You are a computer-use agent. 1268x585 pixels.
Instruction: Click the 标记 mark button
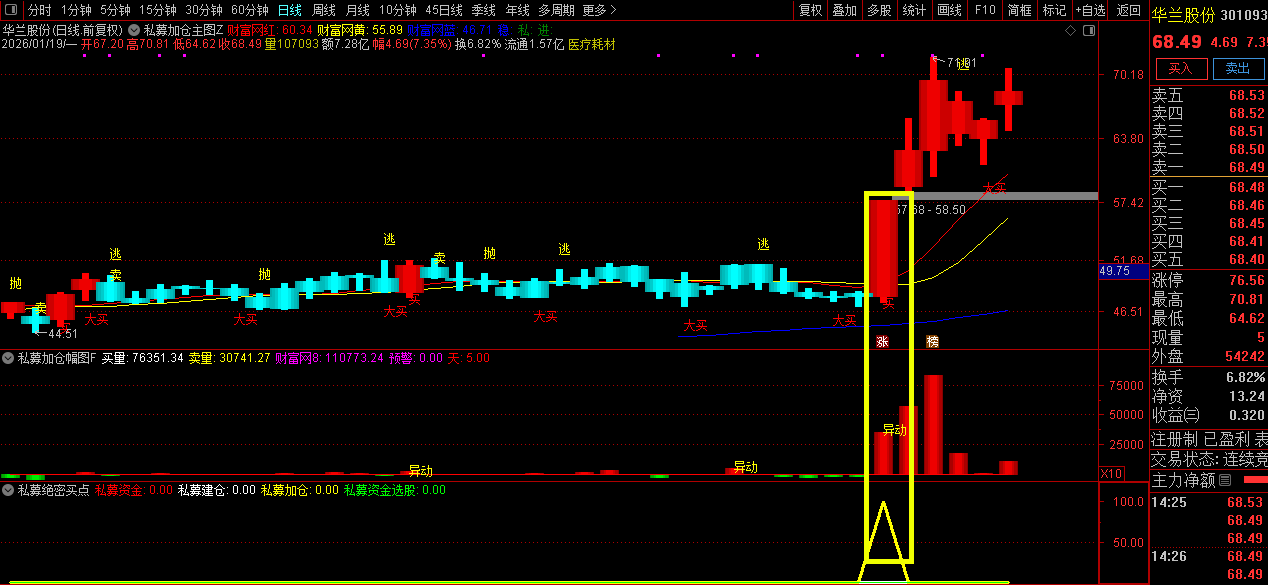pyautogui.click(x=1054, y=10)
